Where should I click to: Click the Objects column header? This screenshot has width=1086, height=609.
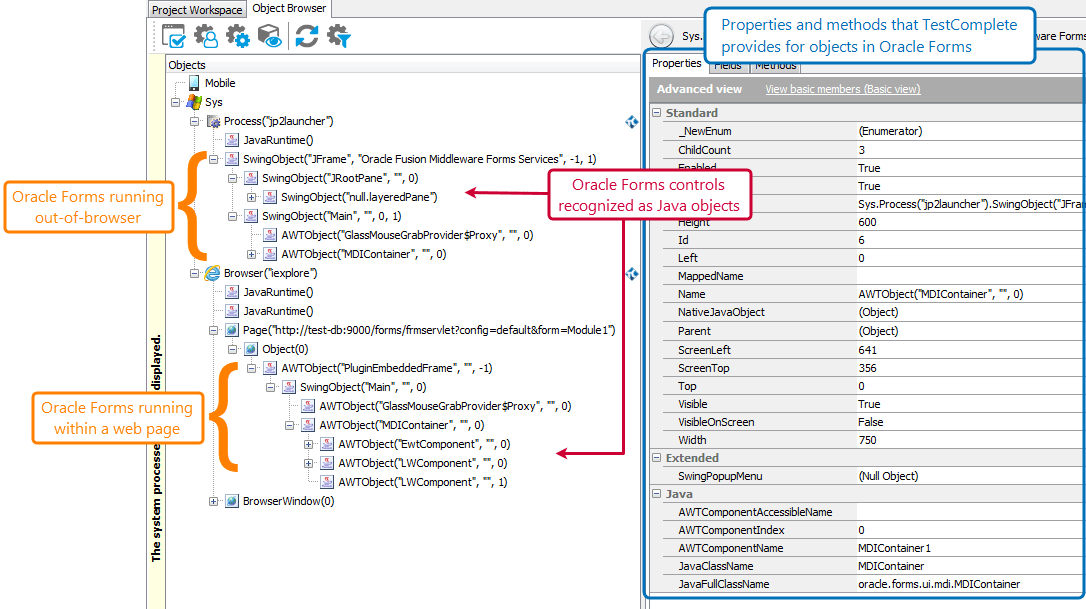[x=403, y=64]
